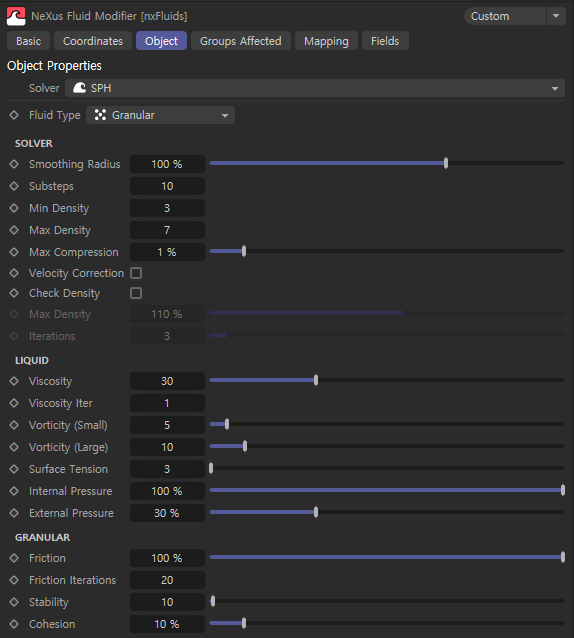The width and height of the screenshot is (574, 638).
Task: Click the SPH solver wave icon
Action: pos(79,88)
